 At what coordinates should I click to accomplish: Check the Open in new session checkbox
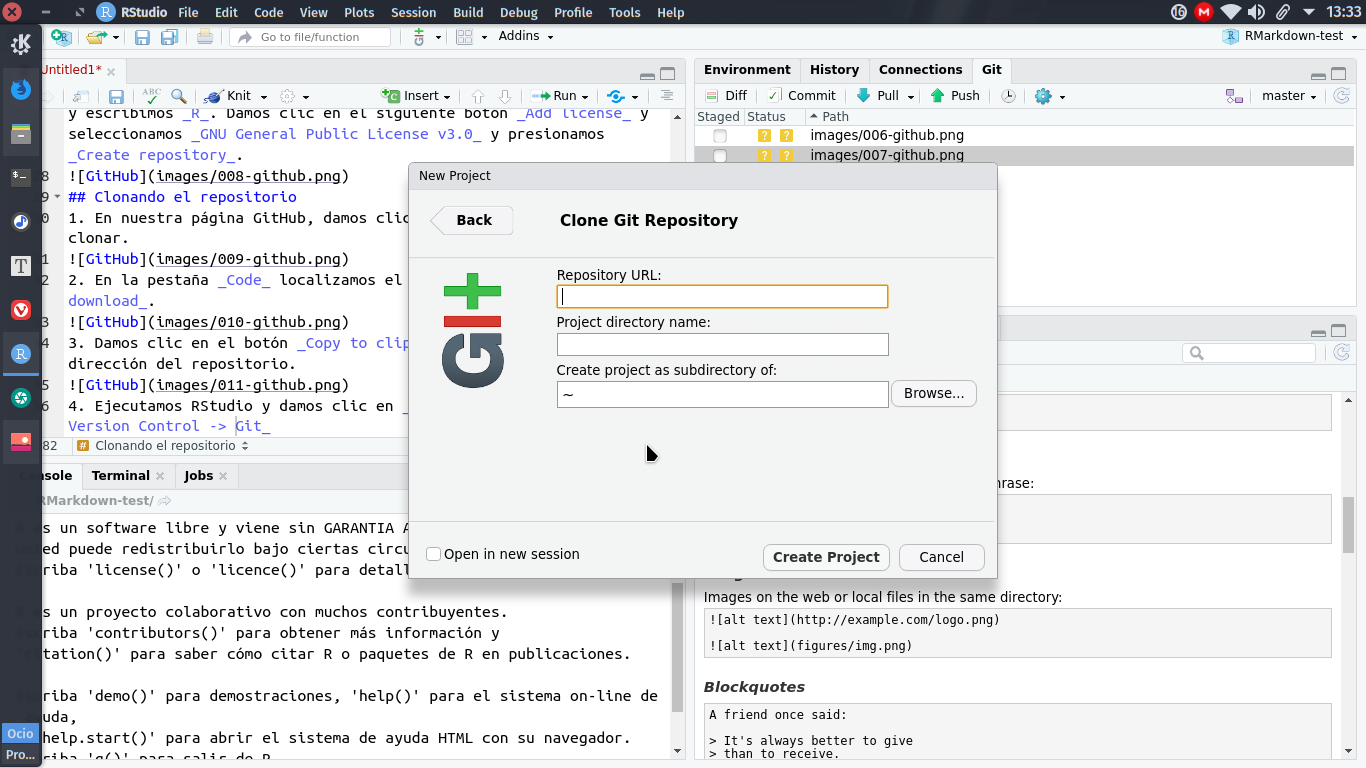click(x=433, y=554)
